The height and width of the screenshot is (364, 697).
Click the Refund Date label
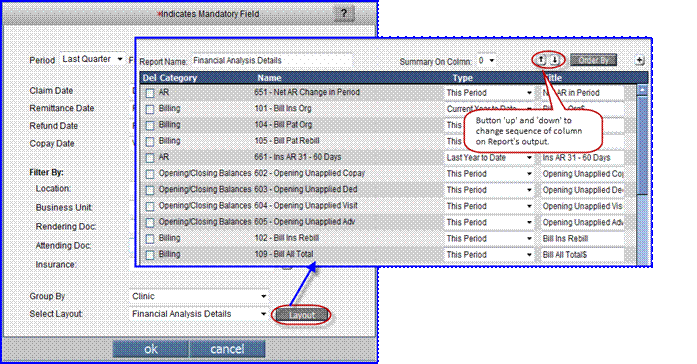(x=53, y=126)
